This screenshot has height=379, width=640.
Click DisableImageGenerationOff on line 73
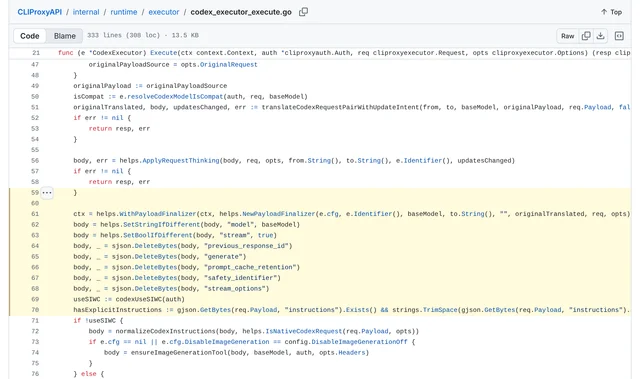tap(359, 342)
